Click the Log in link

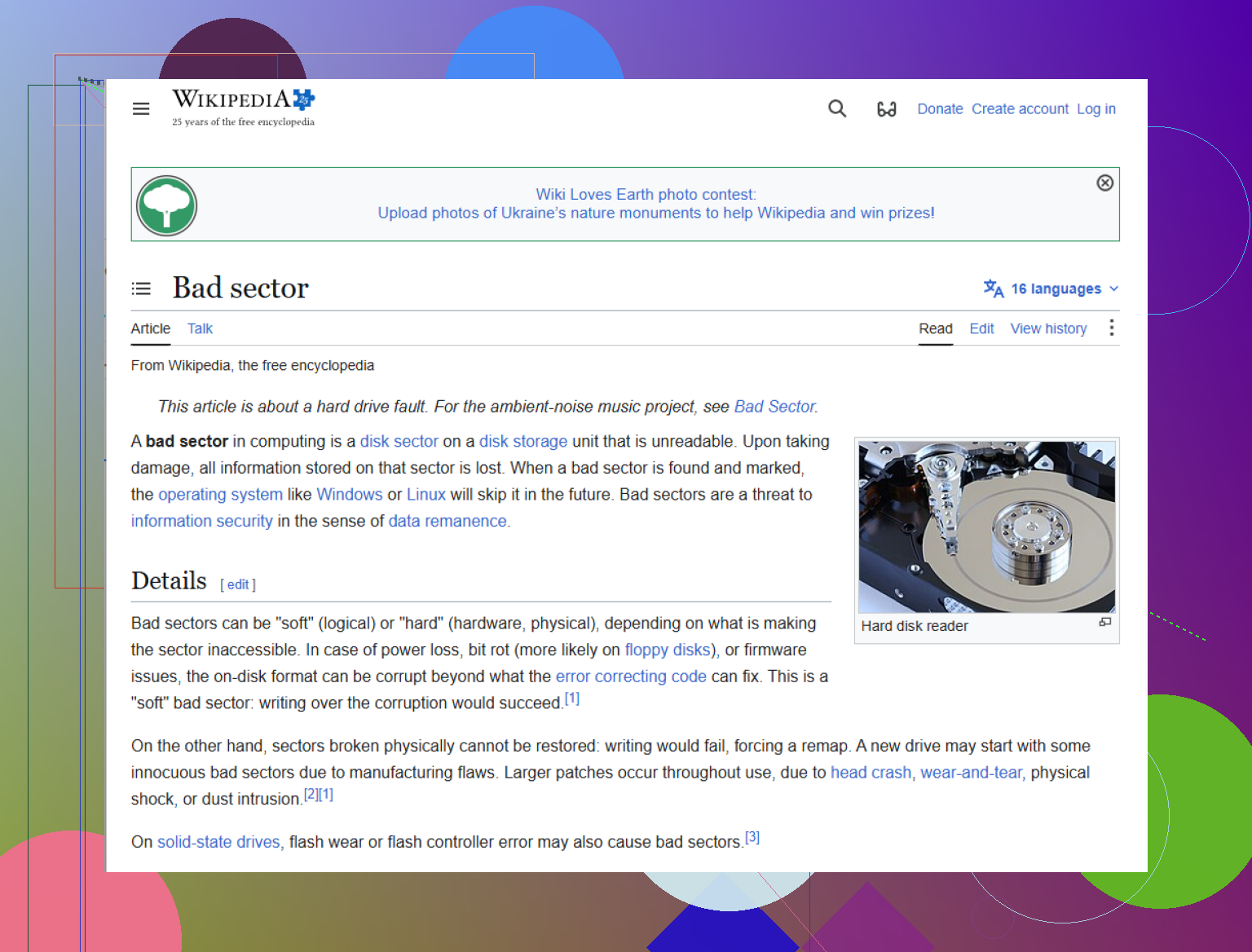[x=1096, y=108]
